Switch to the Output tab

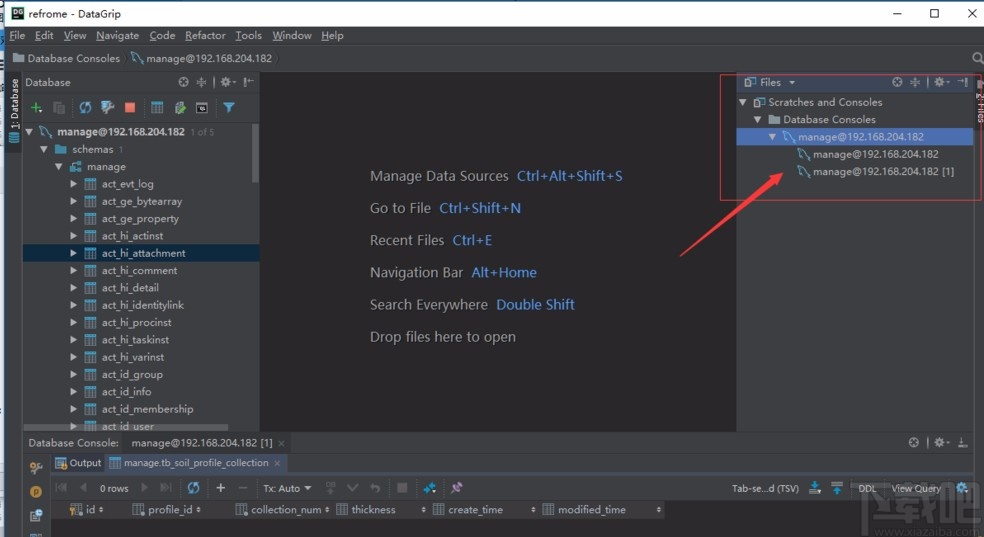[78, 463]
